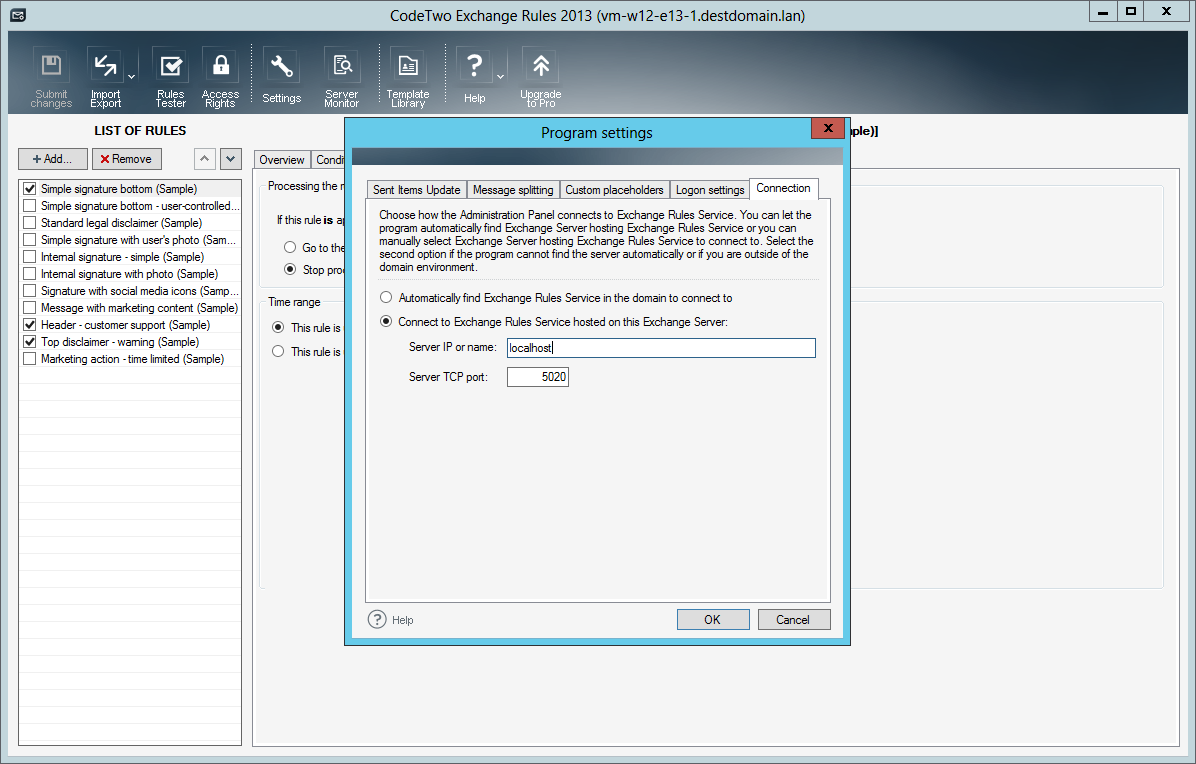
Task: Select Connect to hosted Exchange Server option
Action: [387, 322]
